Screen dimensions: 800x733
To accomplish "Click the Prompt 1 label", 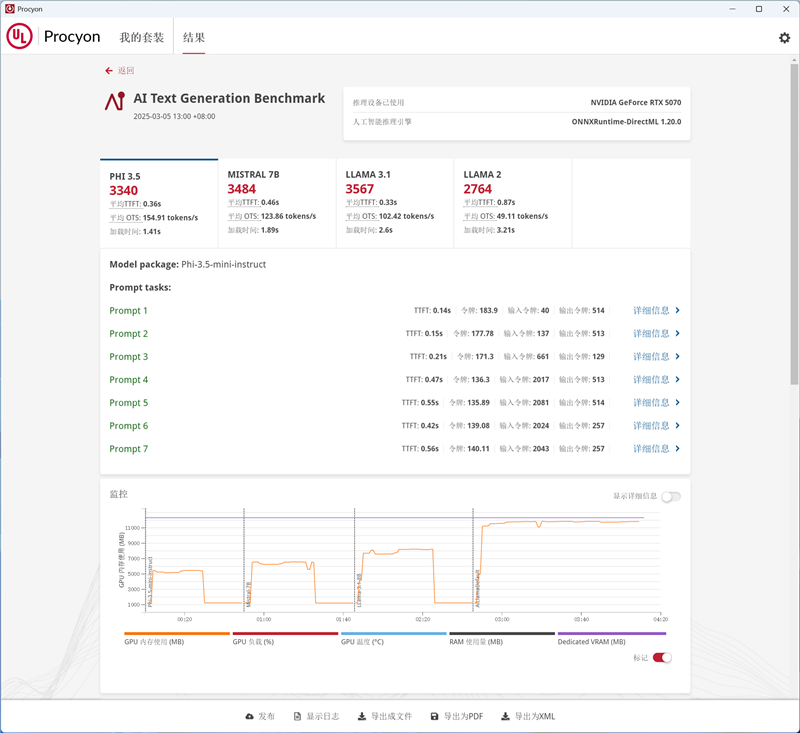I will [x=128, y=311].
